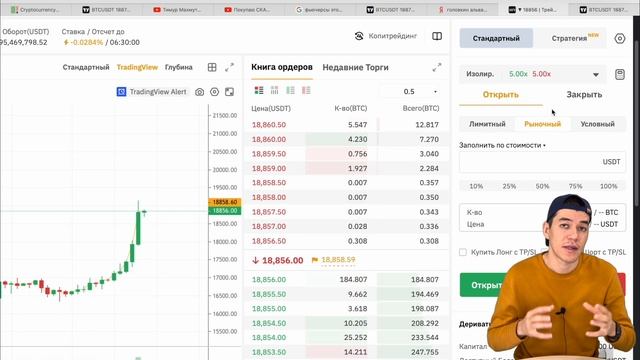Click chart fullscreen square icon
Screen dimensions: 640x360
[x=229, y=92]
